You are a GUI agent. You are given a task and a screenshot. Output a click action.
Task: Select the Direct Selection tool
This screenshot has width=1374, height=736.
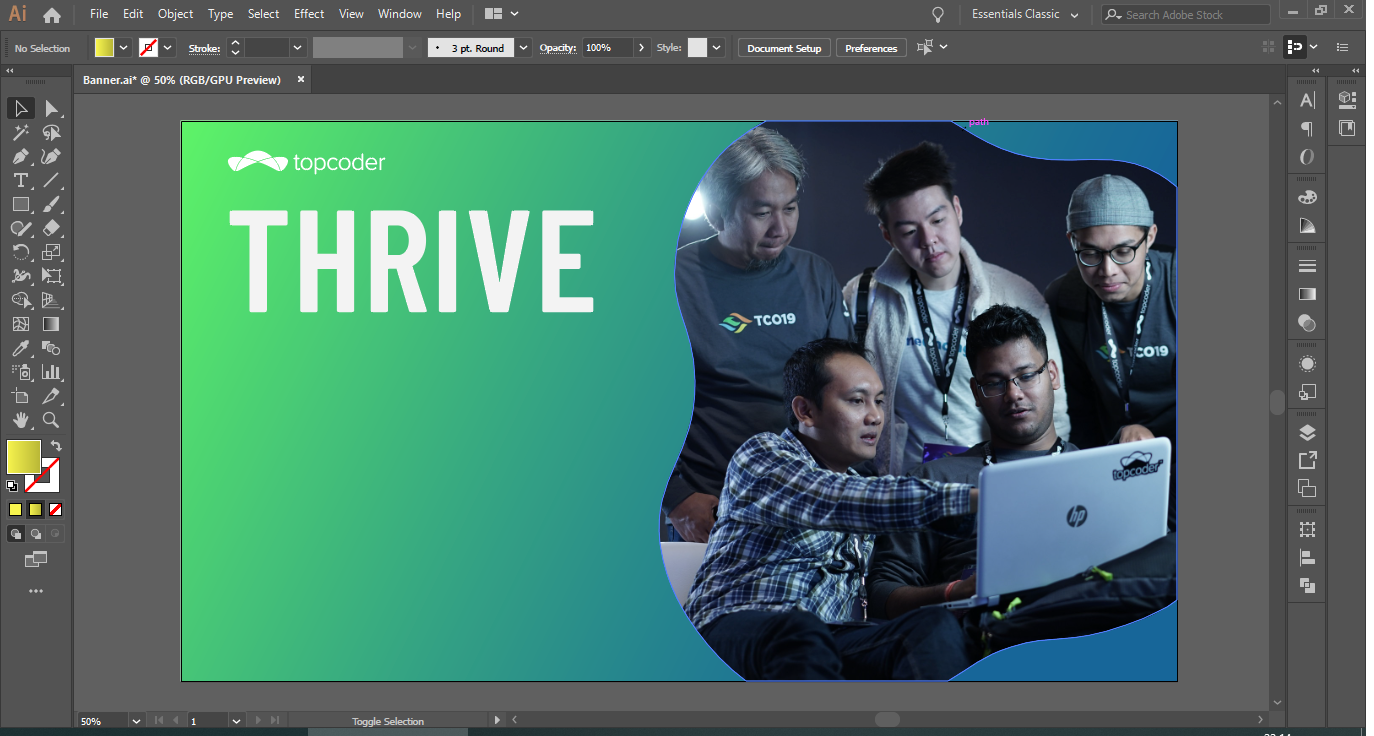[52, 108]
